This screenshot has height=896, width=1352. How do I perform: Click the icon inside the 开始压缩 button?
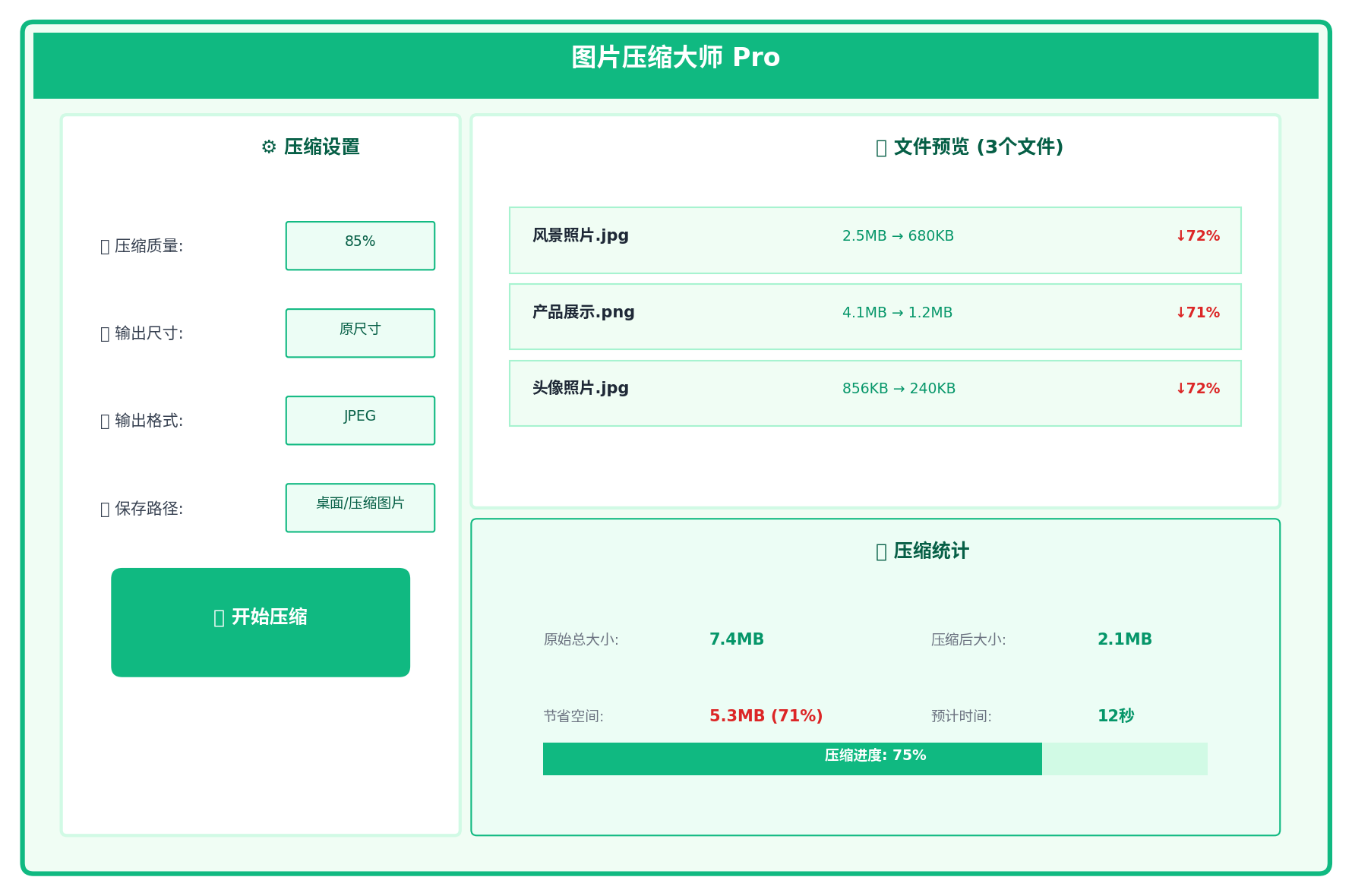click(219, 617)
